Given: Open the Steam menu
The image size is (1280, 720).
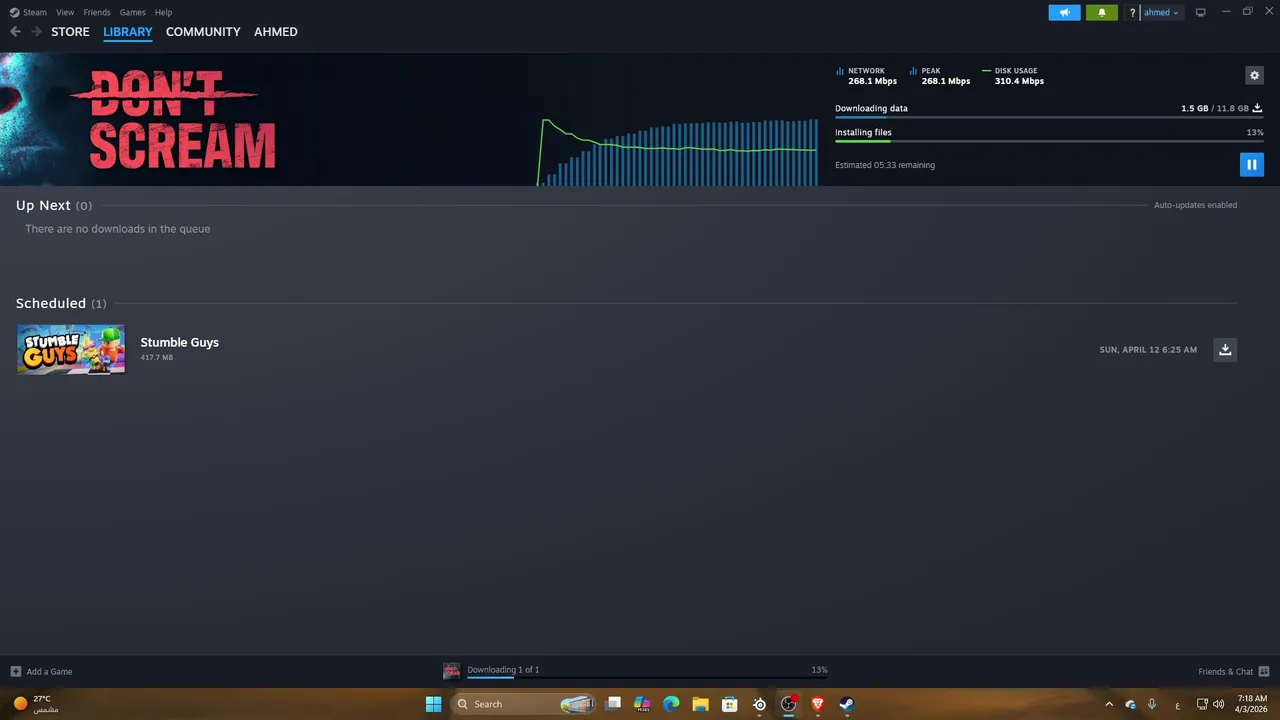Looking at the screenshot, I should (35, 13).
